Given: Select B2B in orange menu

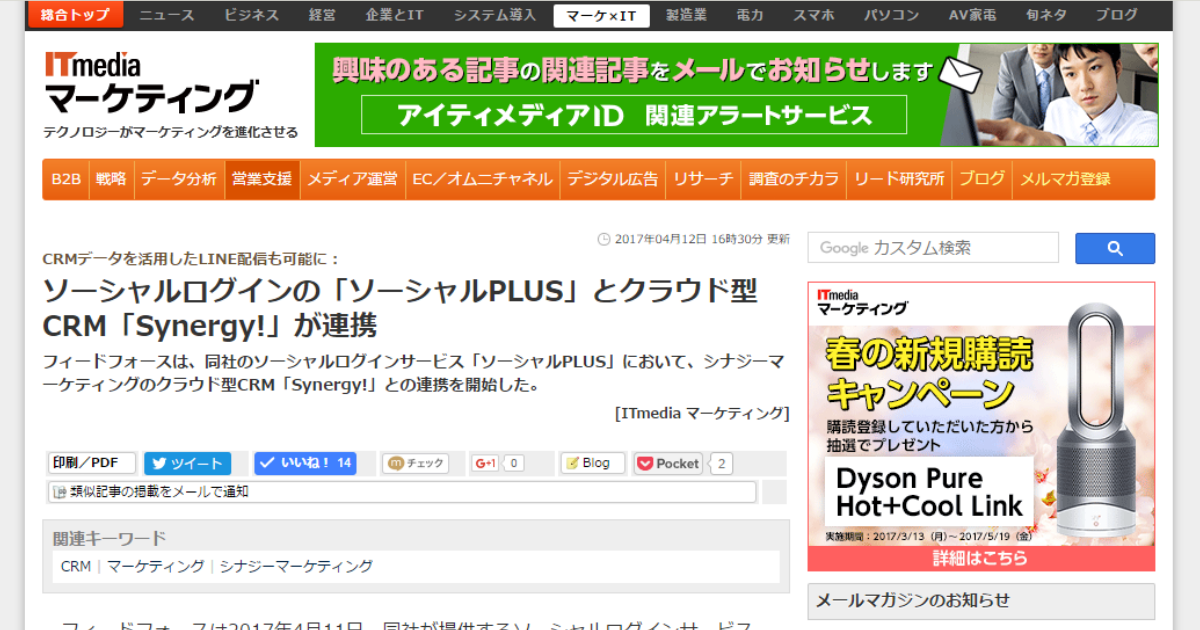Looking at the screenshot, I should tap(66, 179).
